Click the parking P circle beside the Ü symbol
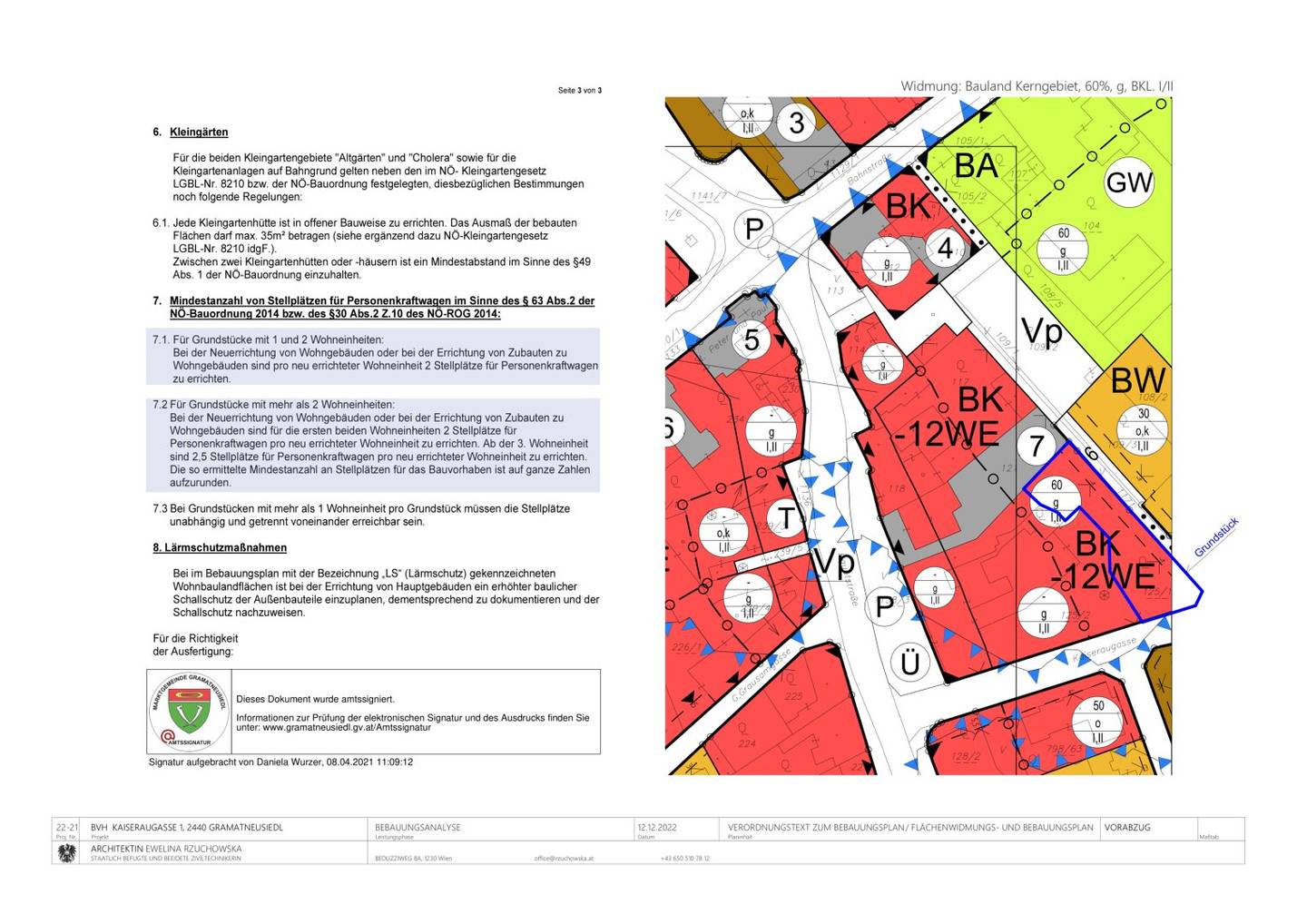 (x=884, y=605)
